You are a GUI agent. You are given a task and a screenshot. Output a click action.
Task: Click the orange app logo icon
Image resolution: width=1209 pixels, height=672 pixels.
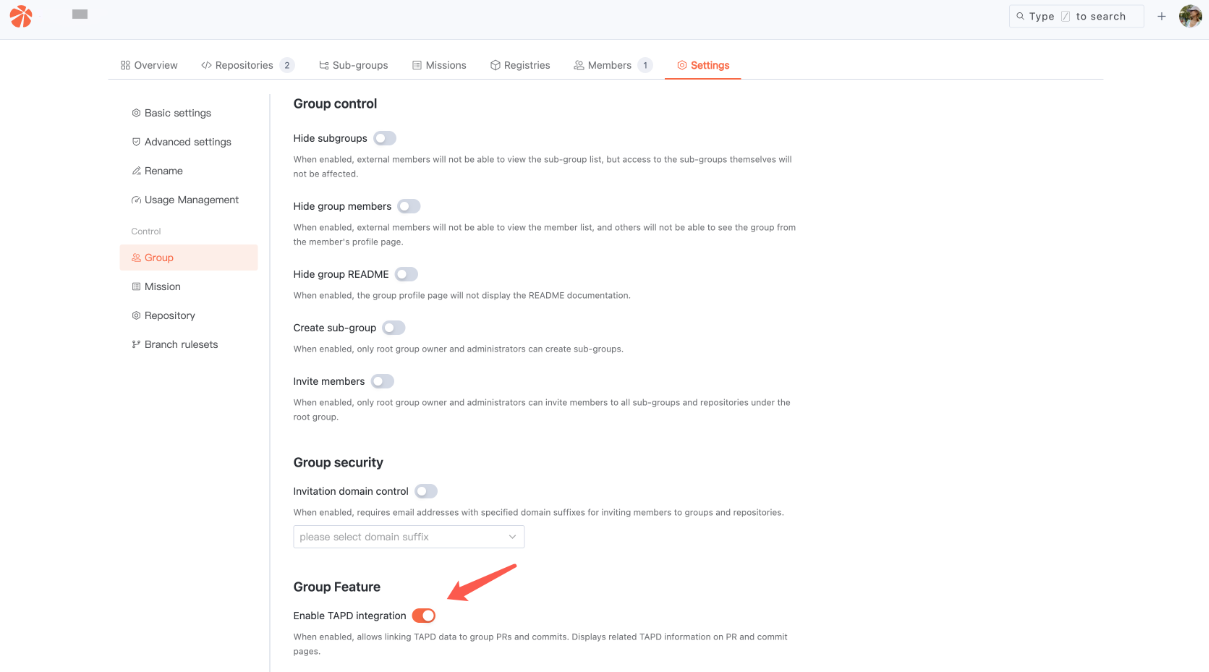pyautogui.click(x=21, y=16)
